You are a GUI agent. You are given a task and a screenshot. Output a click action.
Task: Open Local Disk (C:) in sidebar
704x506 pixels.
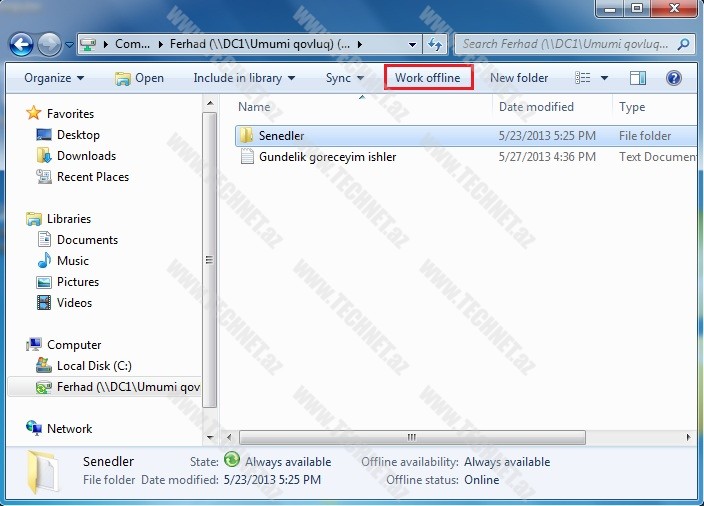pos(93,366)
